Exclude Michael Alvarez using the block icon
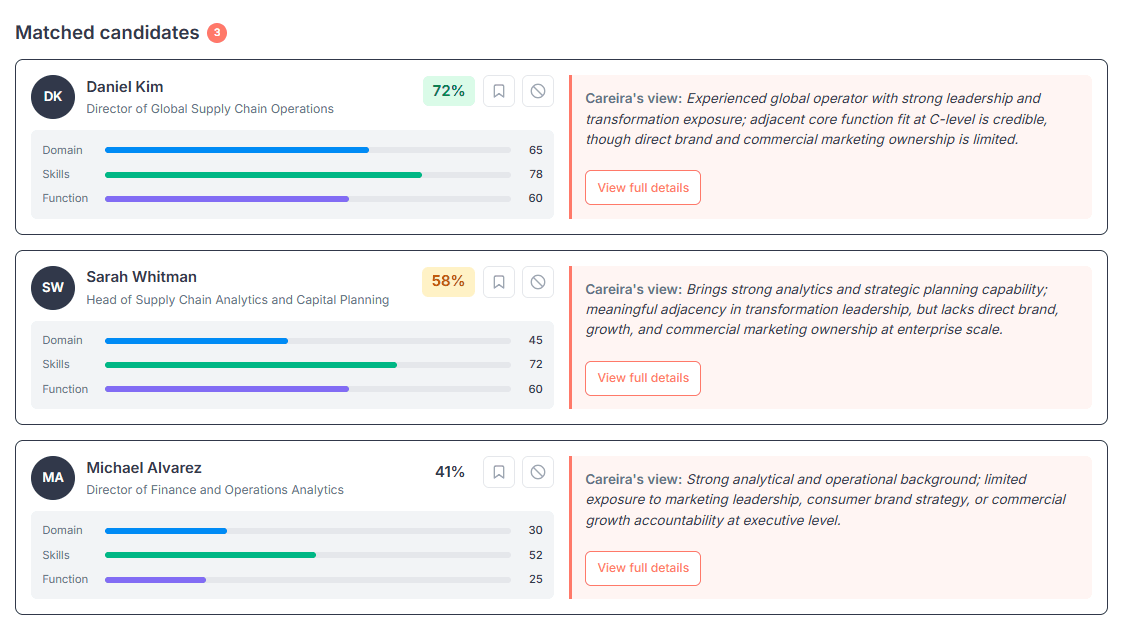Image resolution: width=1122 pixels, height=636 pixels. 537,471
